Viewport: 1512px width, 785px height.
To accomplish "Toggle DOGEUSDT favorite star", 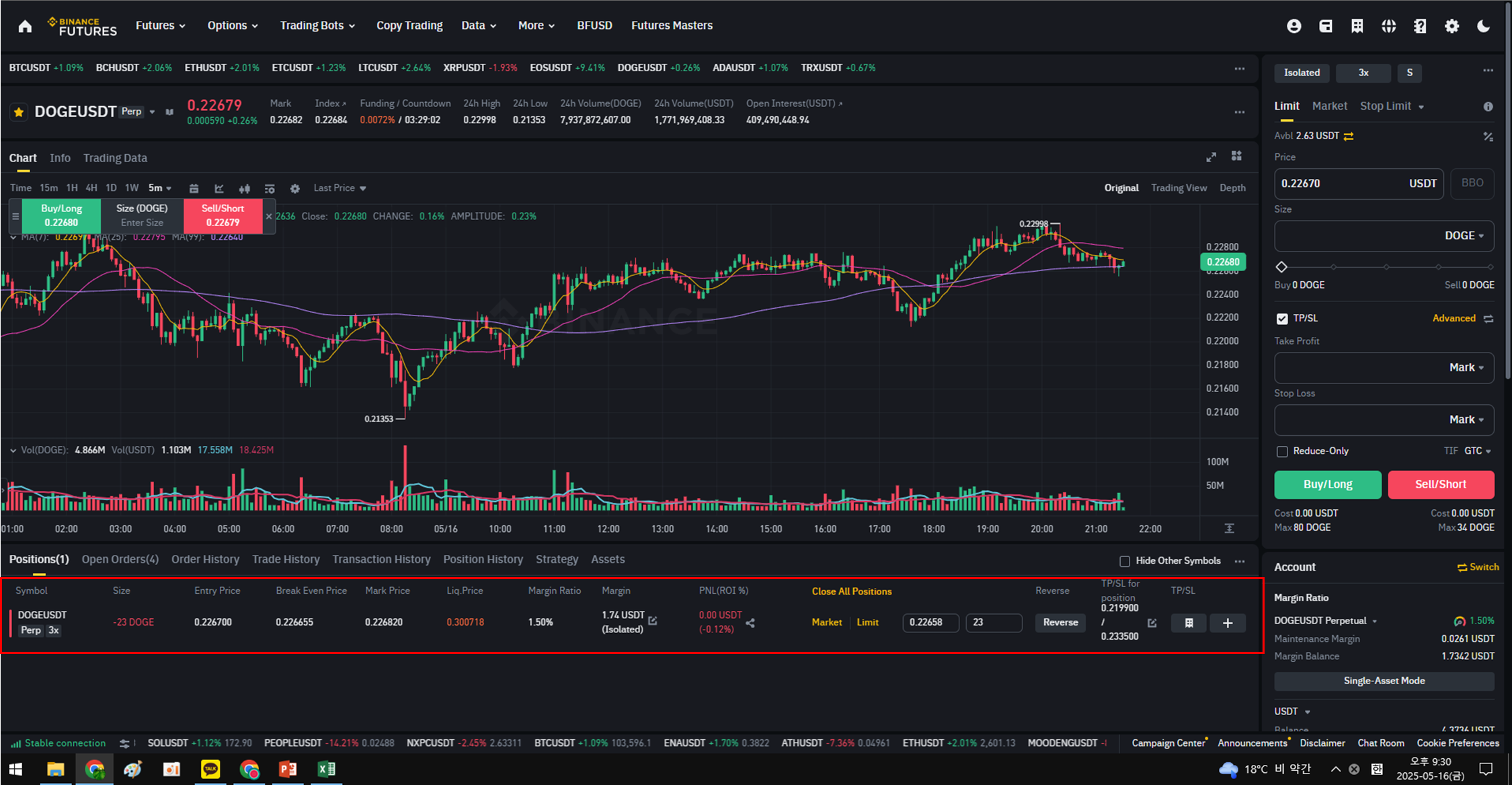I will click(x=19, y=112).
